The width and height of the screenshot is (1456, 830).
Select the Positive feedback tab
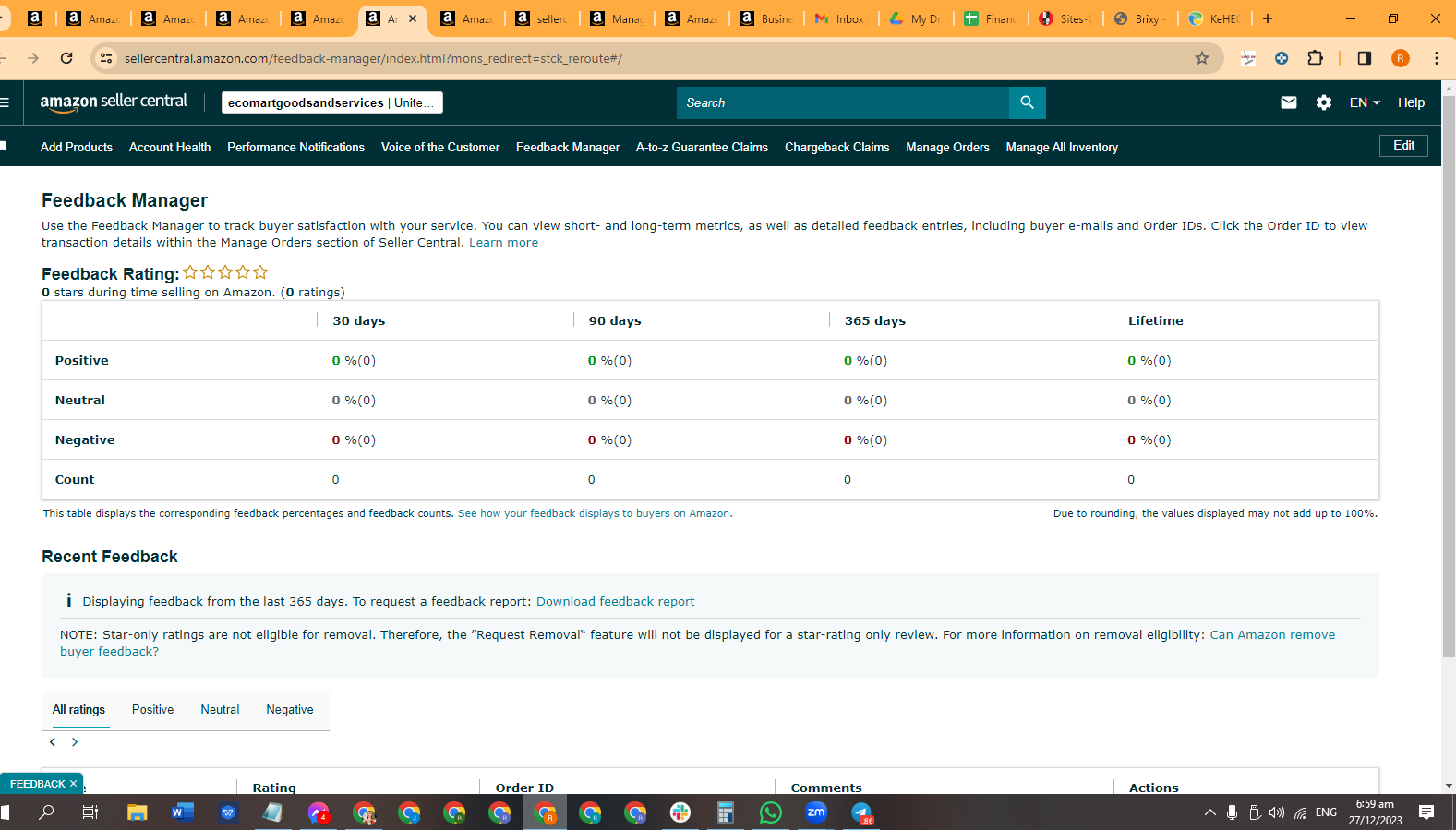(152, 709)
